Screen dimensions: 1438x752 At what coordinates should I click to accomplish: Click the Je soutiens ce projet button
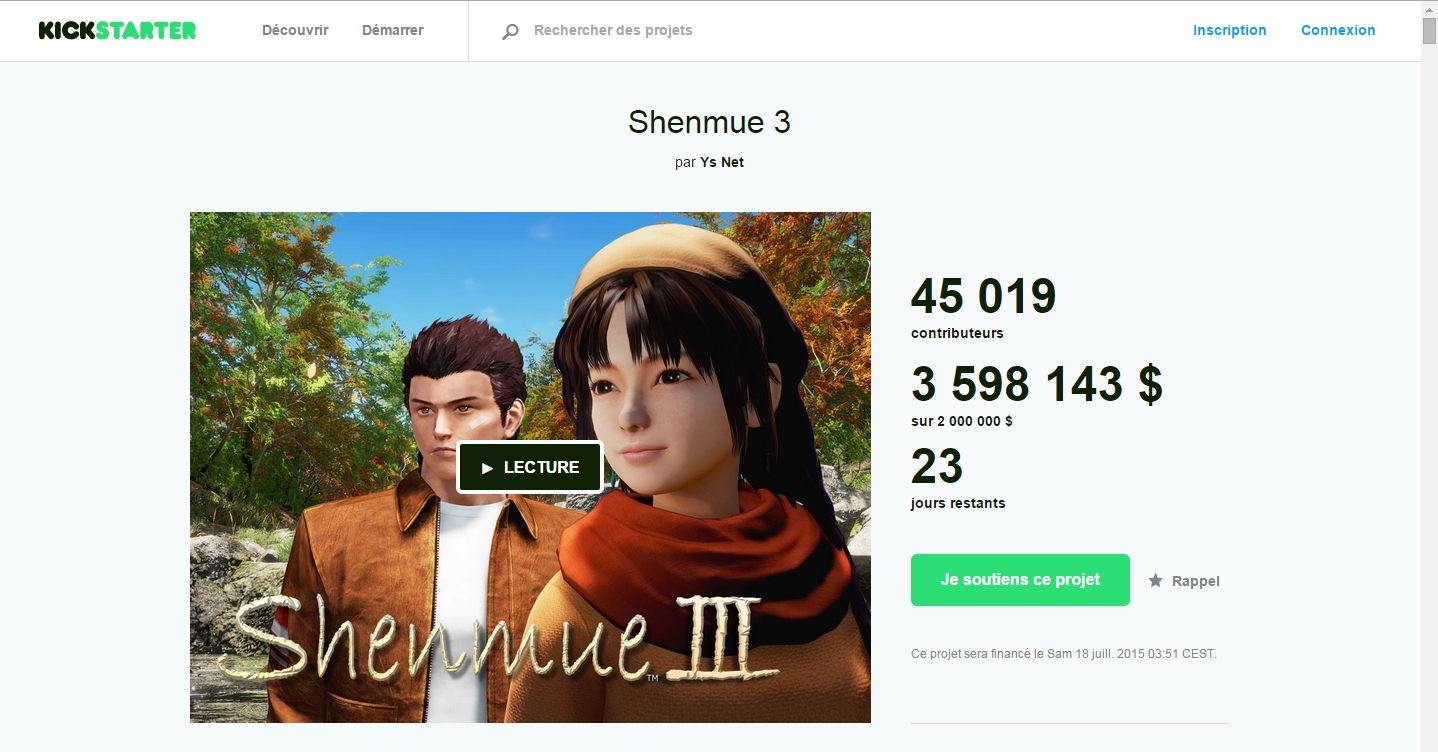tap(1020, 580)
